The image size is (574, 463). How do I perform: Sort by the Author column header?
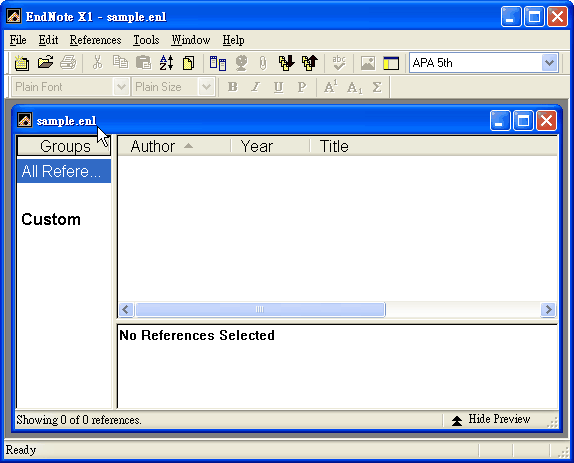point(174,146)
